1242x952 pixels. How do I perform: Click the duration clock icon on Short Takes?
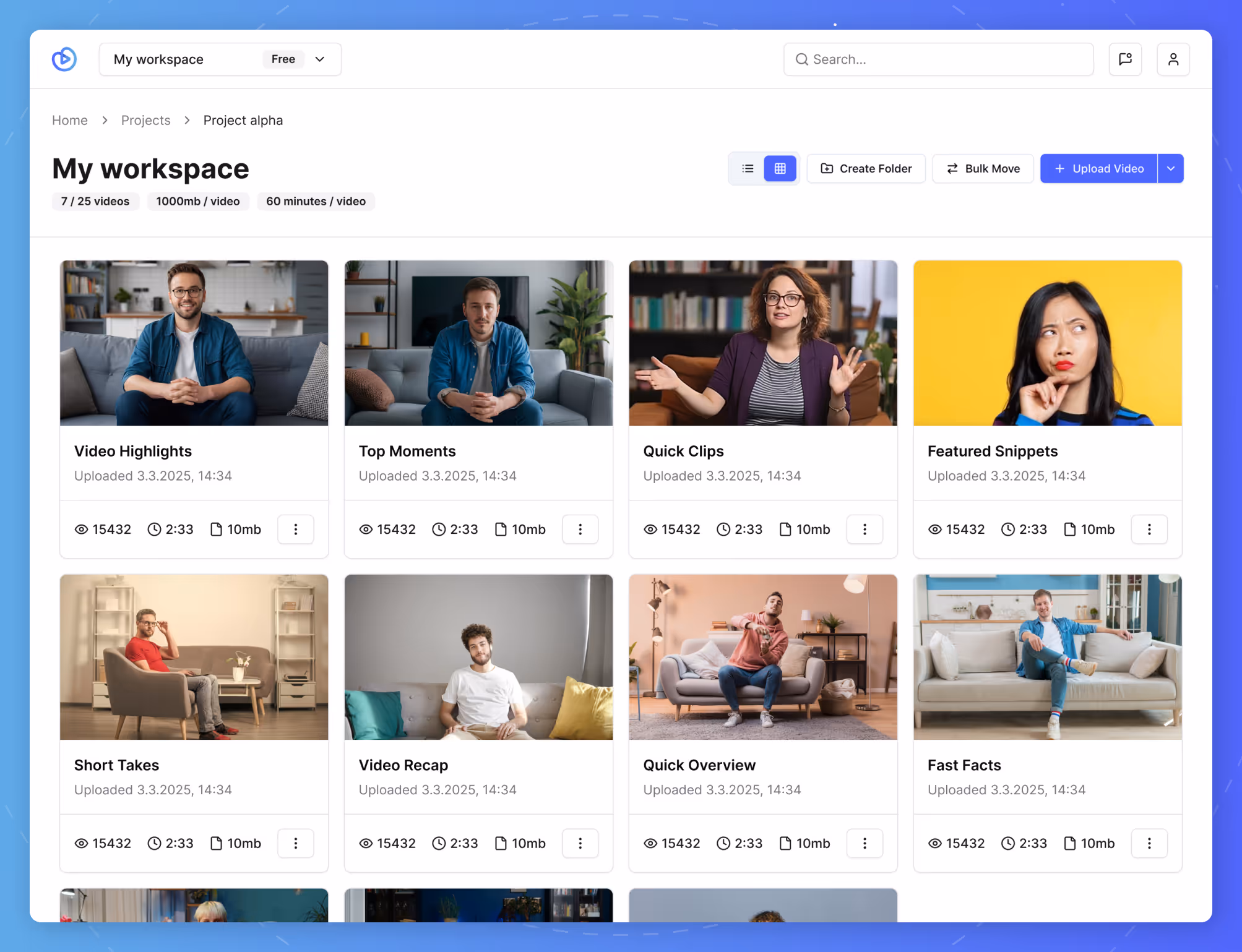coord(154,843)
